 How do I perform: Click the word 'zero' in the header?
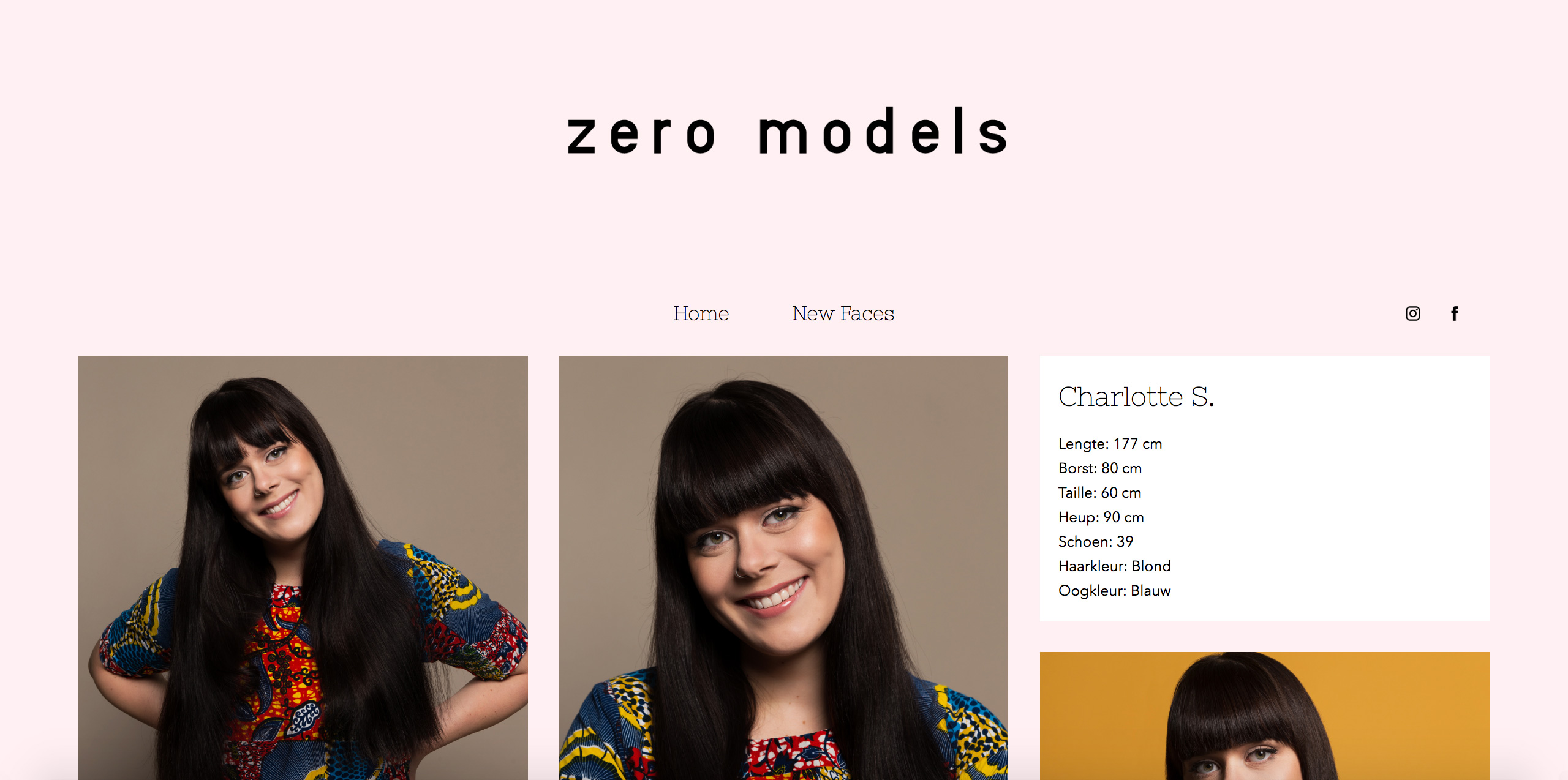pyautogui.click(x=641, y=135)
